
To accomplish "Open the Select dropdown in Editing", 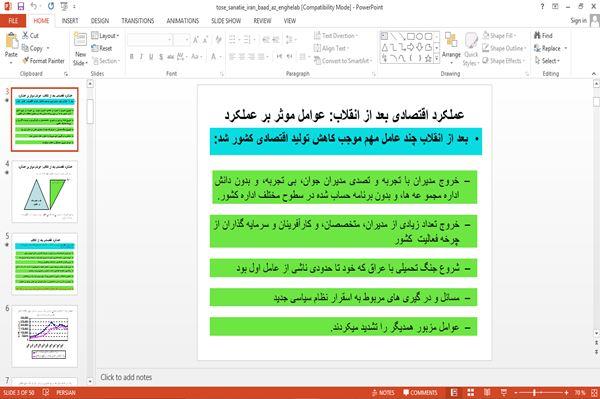I will [547, 61].
